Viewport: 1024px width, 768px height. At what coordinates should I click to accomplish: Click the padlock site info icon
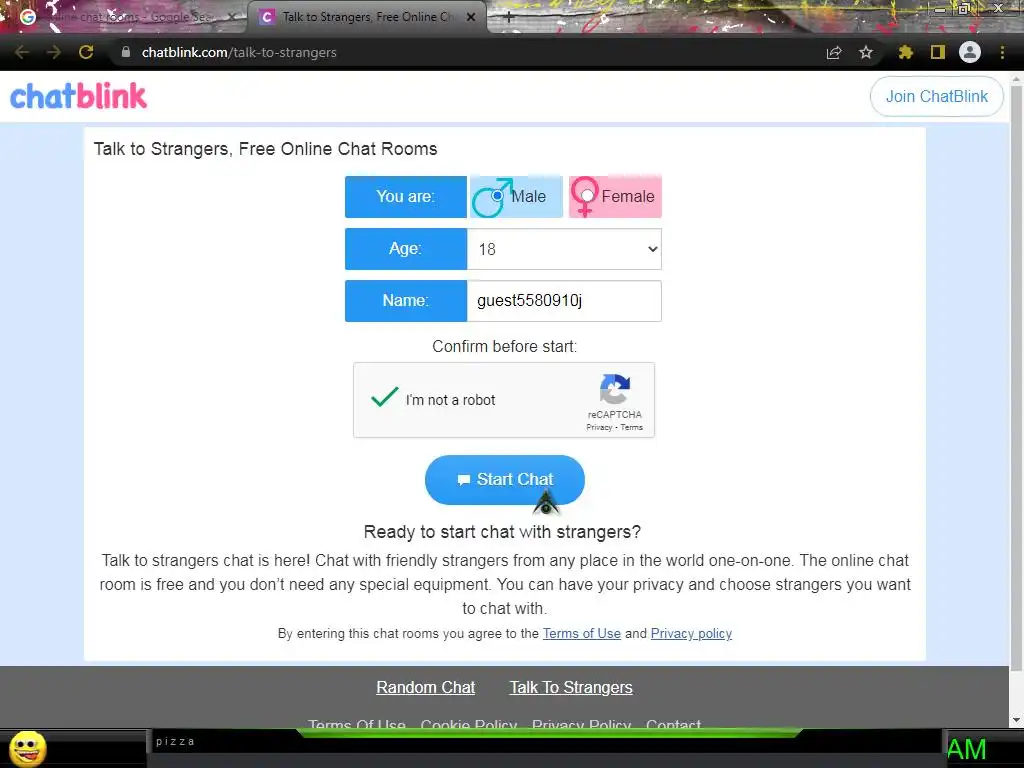[126, 52]
